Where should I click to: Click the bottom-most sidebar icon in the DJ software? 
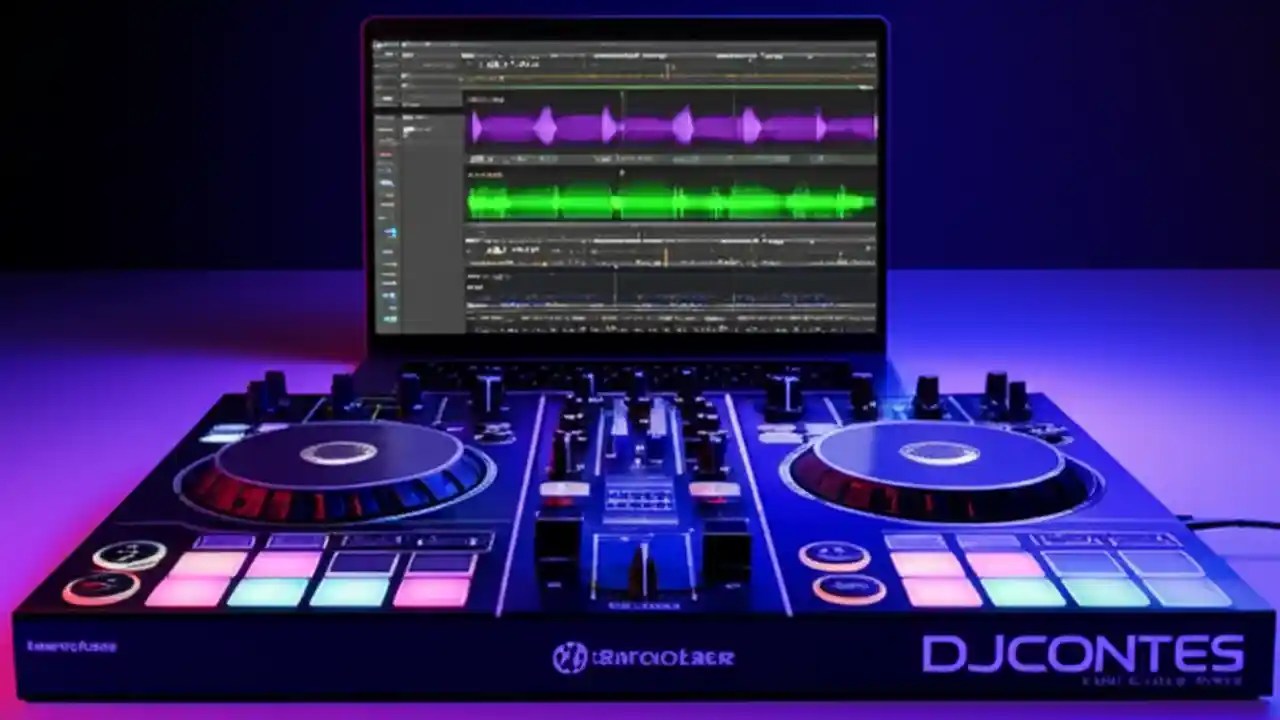tap(388, 320)
